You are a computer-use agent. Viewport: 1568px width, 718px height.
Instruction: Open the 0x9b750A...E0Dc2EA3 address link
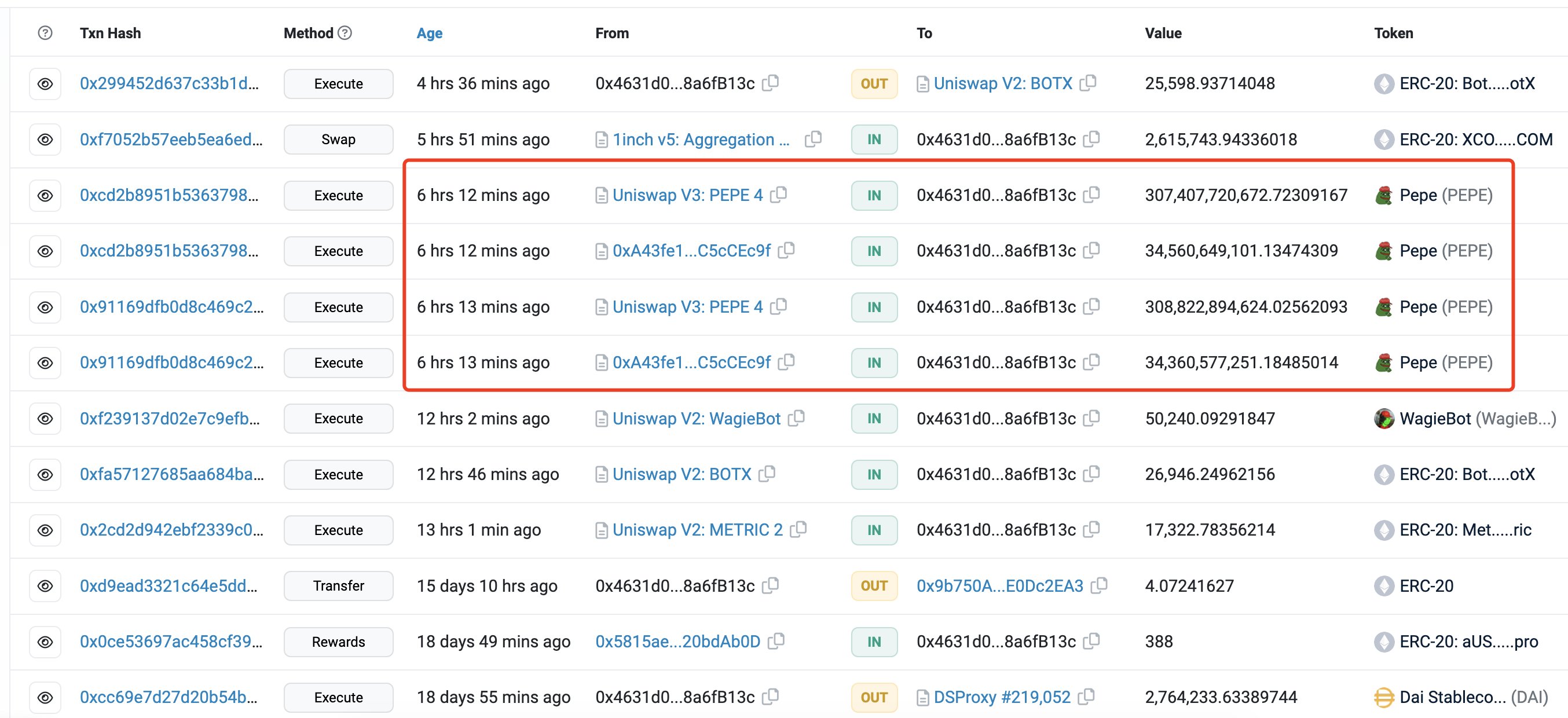click(1000, 586)
